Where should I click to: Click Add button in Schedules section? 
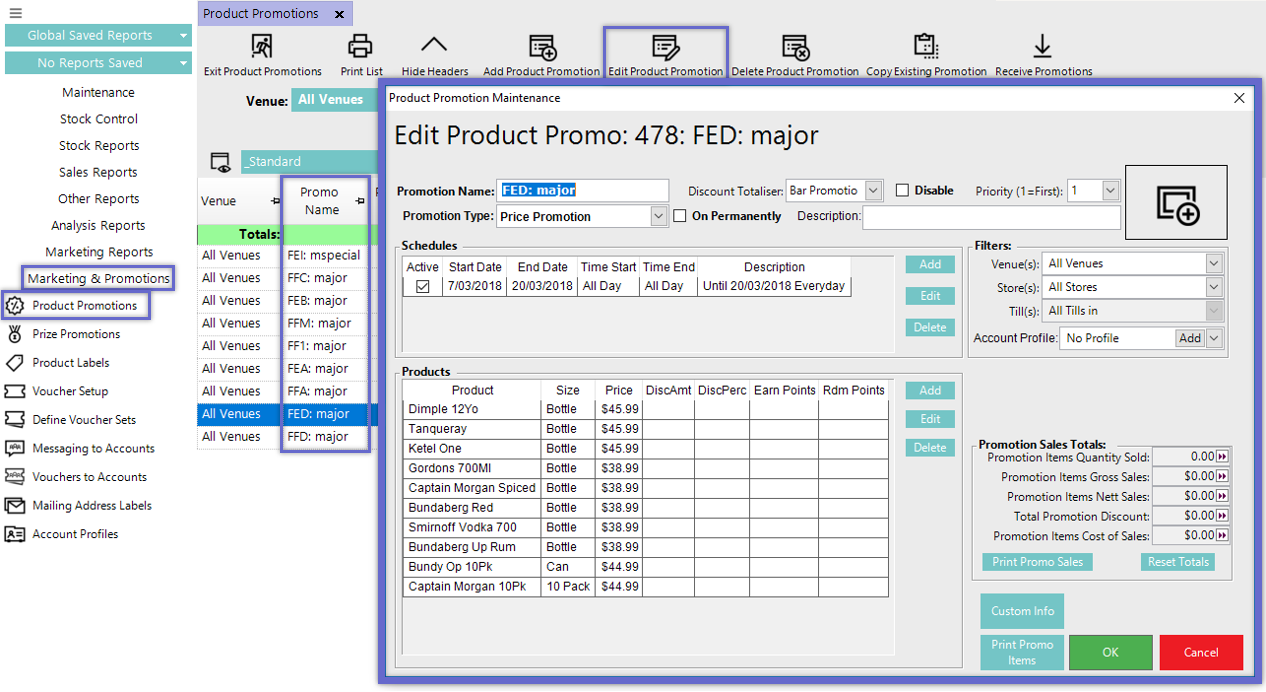(930, 264)
